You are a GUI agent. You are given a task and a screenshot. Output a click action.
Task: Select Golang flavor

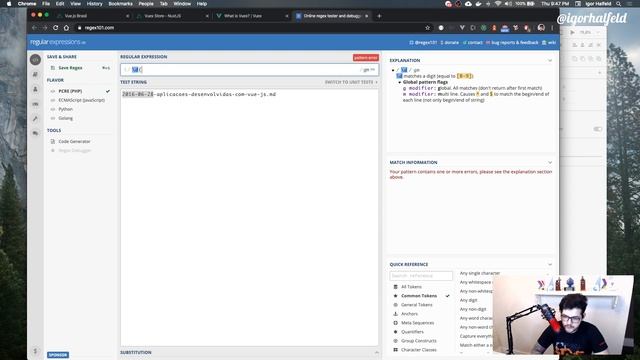point(80,118)
